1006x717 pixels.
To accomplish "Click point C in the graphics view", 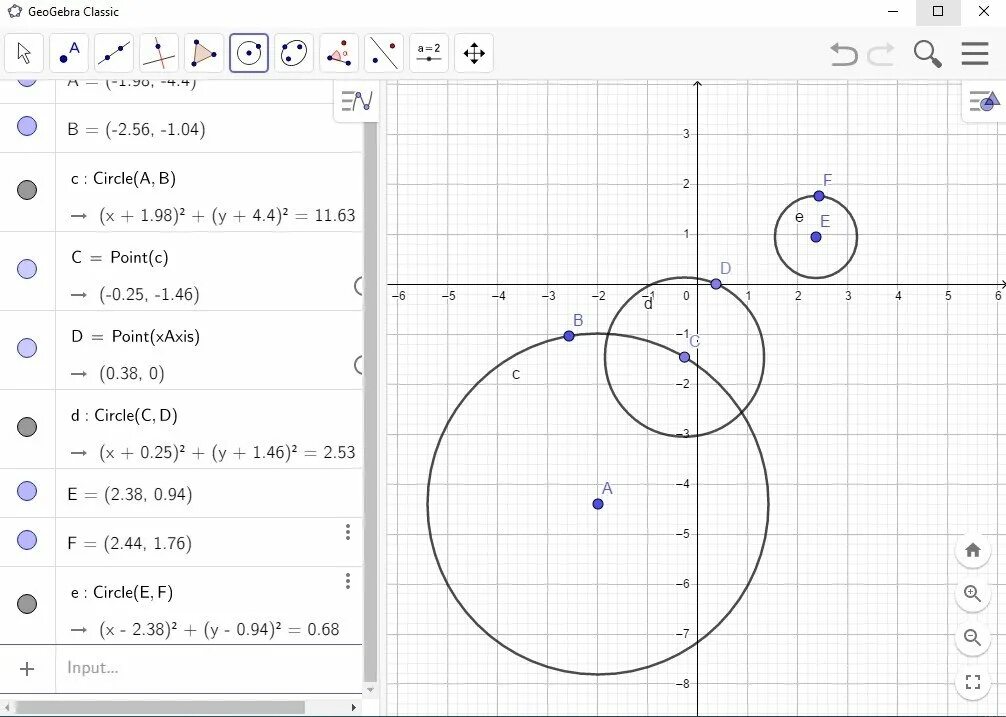I will [685, 357].
